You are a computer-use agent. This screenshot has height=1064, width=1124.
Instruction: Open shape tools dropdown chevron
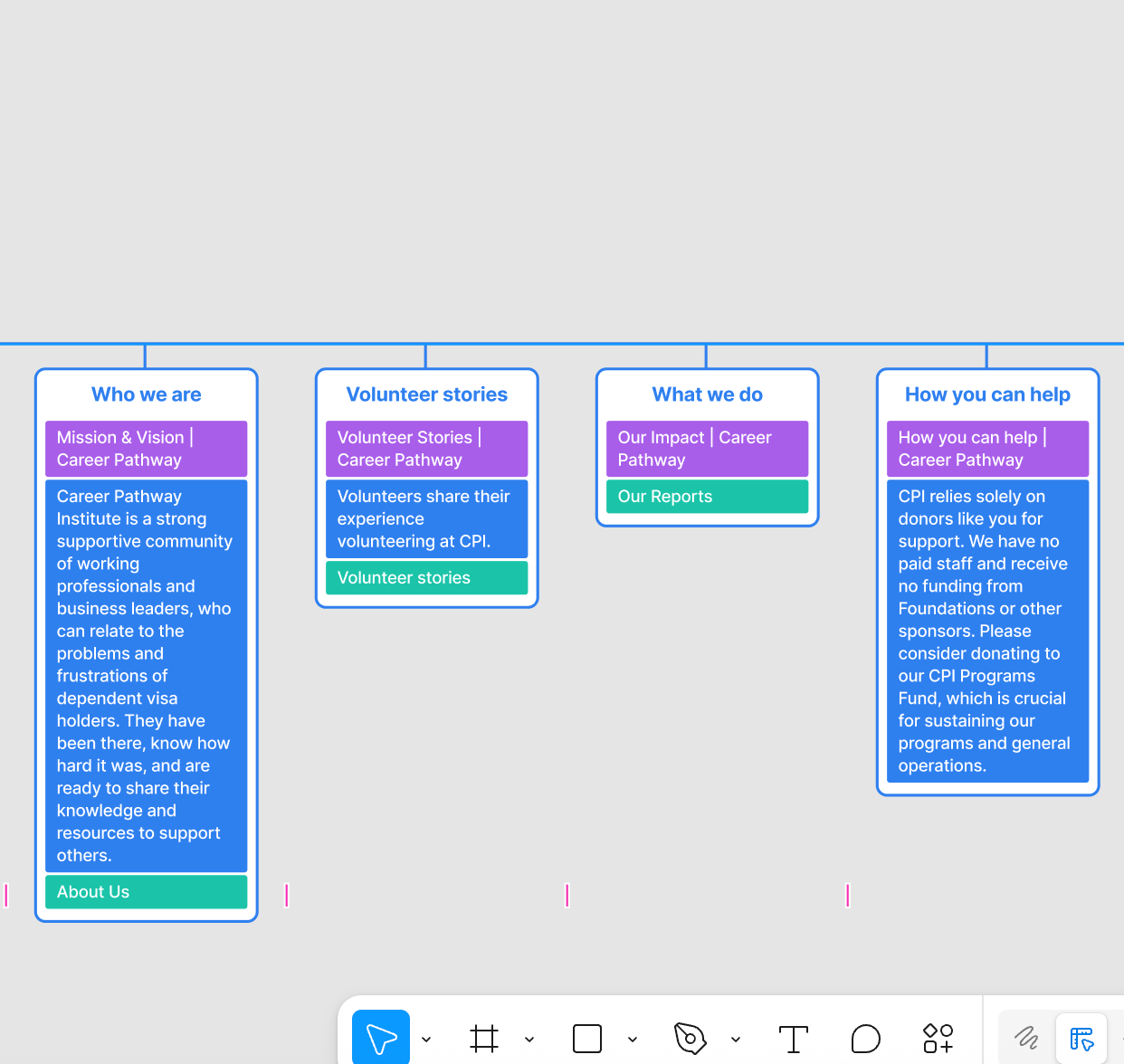pyautogui.click(x=633, y=1040)
